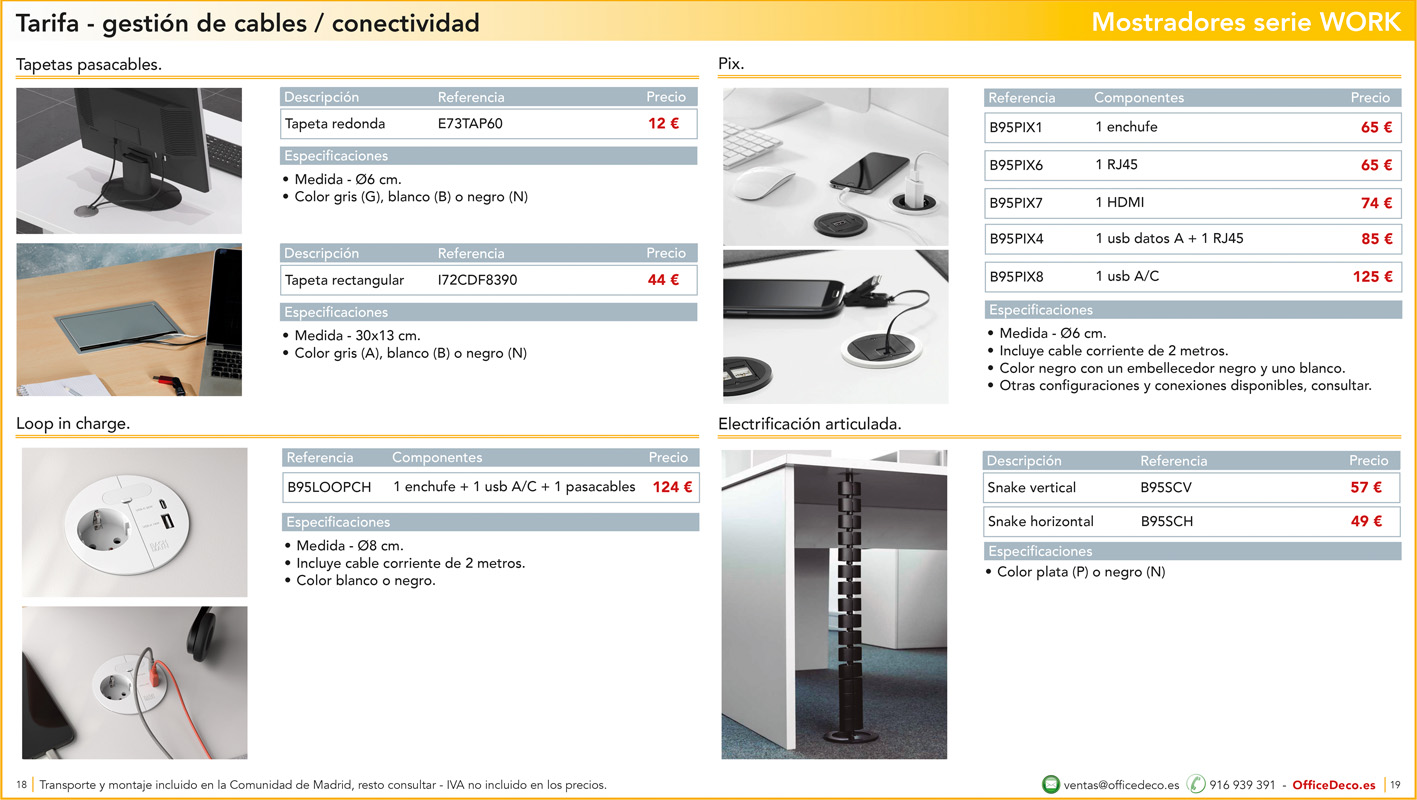The height and width of the screenshot is (800, 1417).
Task: Click the Snake horizontal 49 € price
Action: tap(1365, 521)
